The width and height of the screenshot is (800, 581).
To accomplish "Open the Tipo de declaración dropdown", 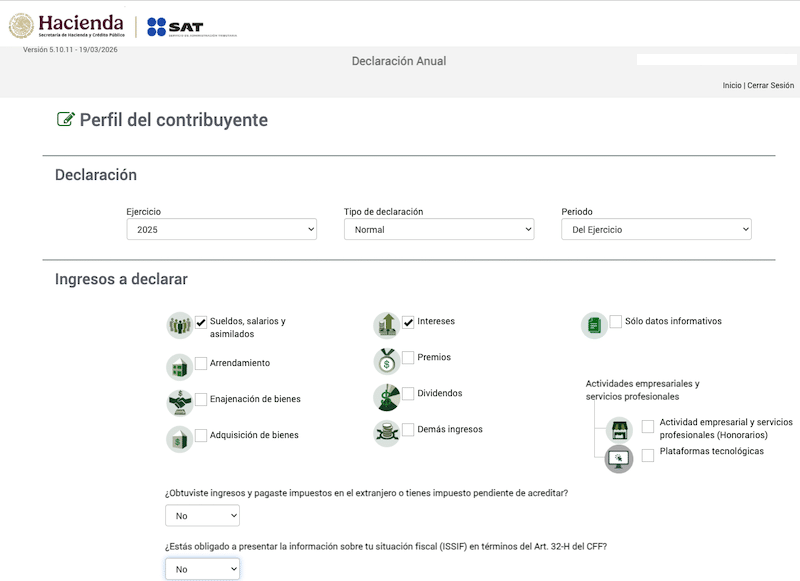I will point(439,230).
